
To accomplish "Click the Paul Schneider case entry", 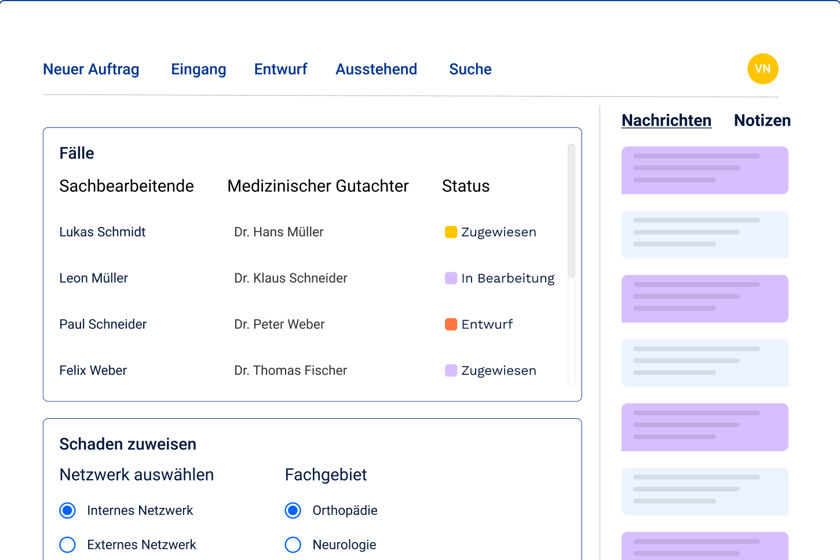I will [103, 324].
